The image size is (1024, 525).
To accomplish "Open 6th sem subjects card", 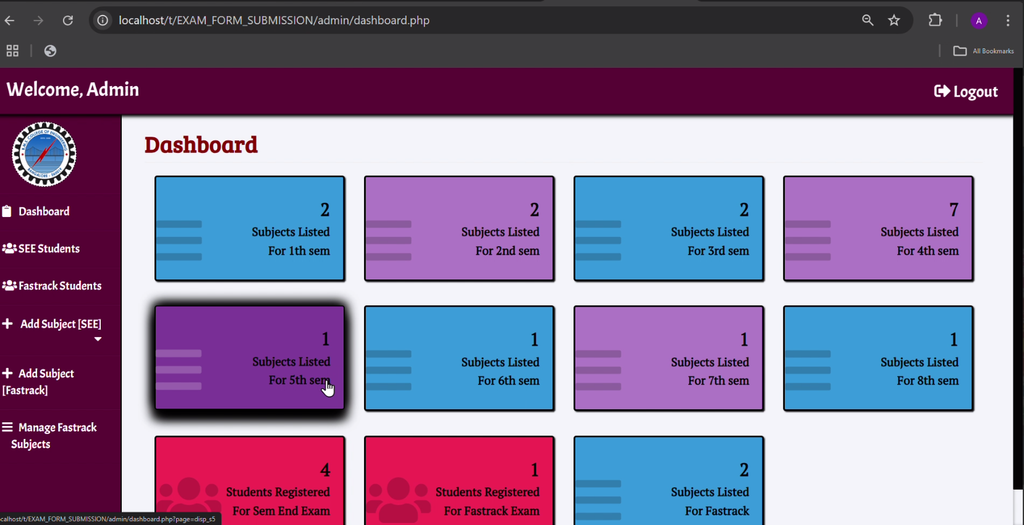I will (x=459, y=358).
